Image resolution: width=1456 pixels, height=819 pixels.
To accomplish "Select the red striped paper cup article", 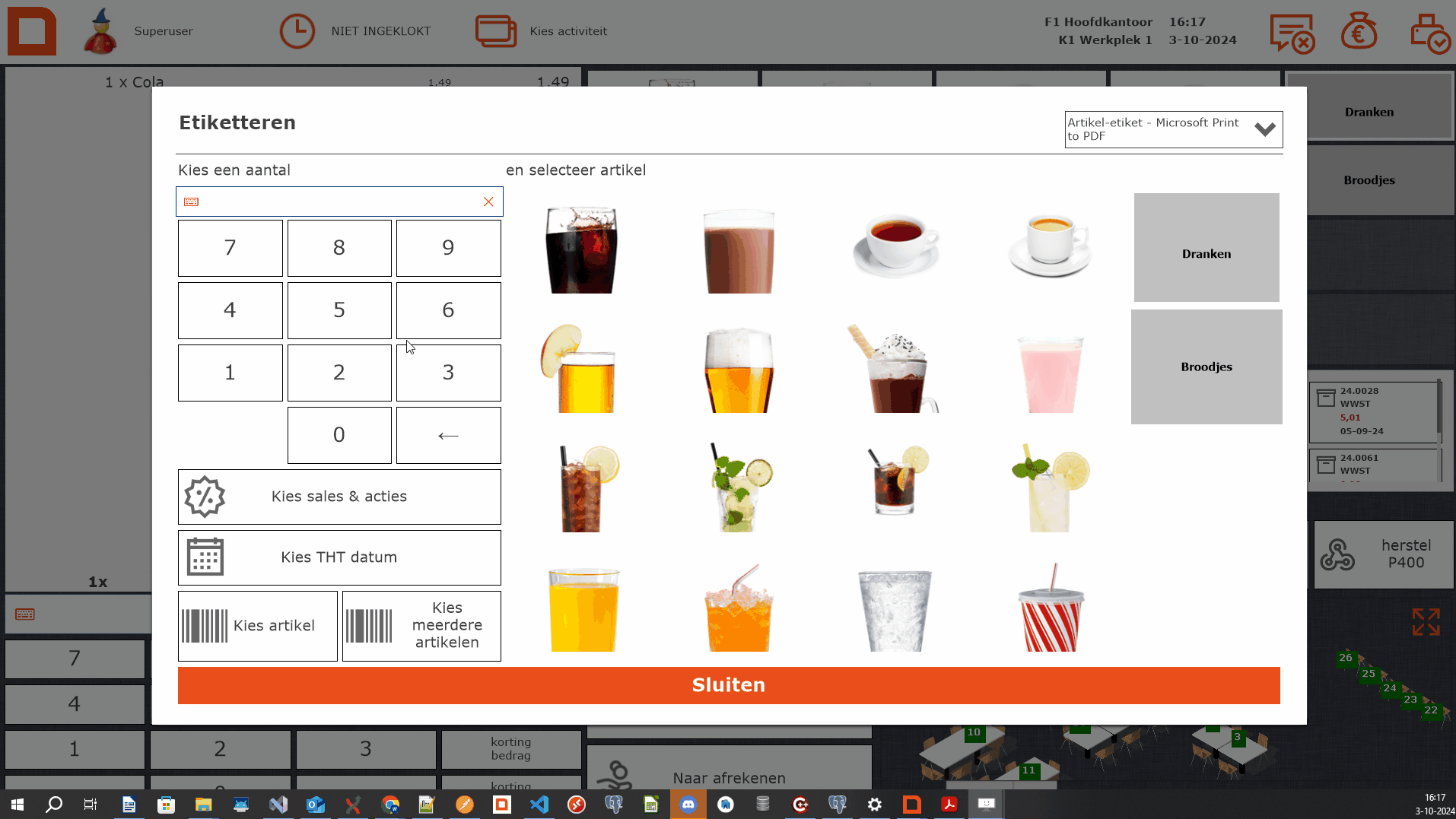I will pyautogui.click(x=1051, y=608).
